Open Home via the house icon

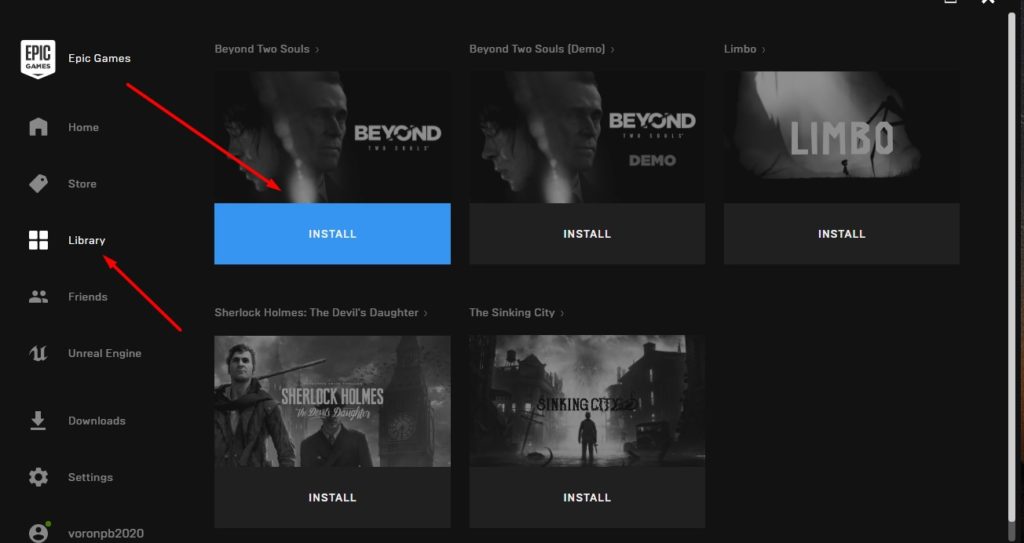pyautogui.click(x=38, y=127)
